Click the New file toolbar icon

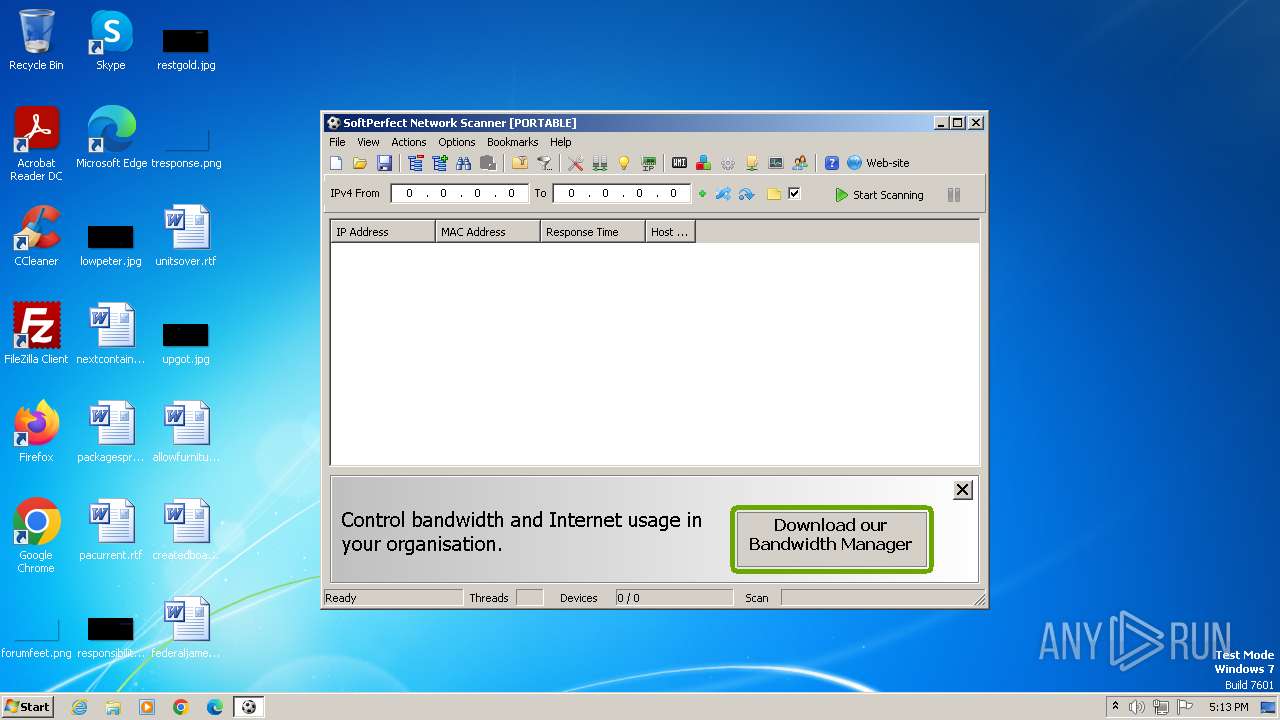[x=336, y=163]
